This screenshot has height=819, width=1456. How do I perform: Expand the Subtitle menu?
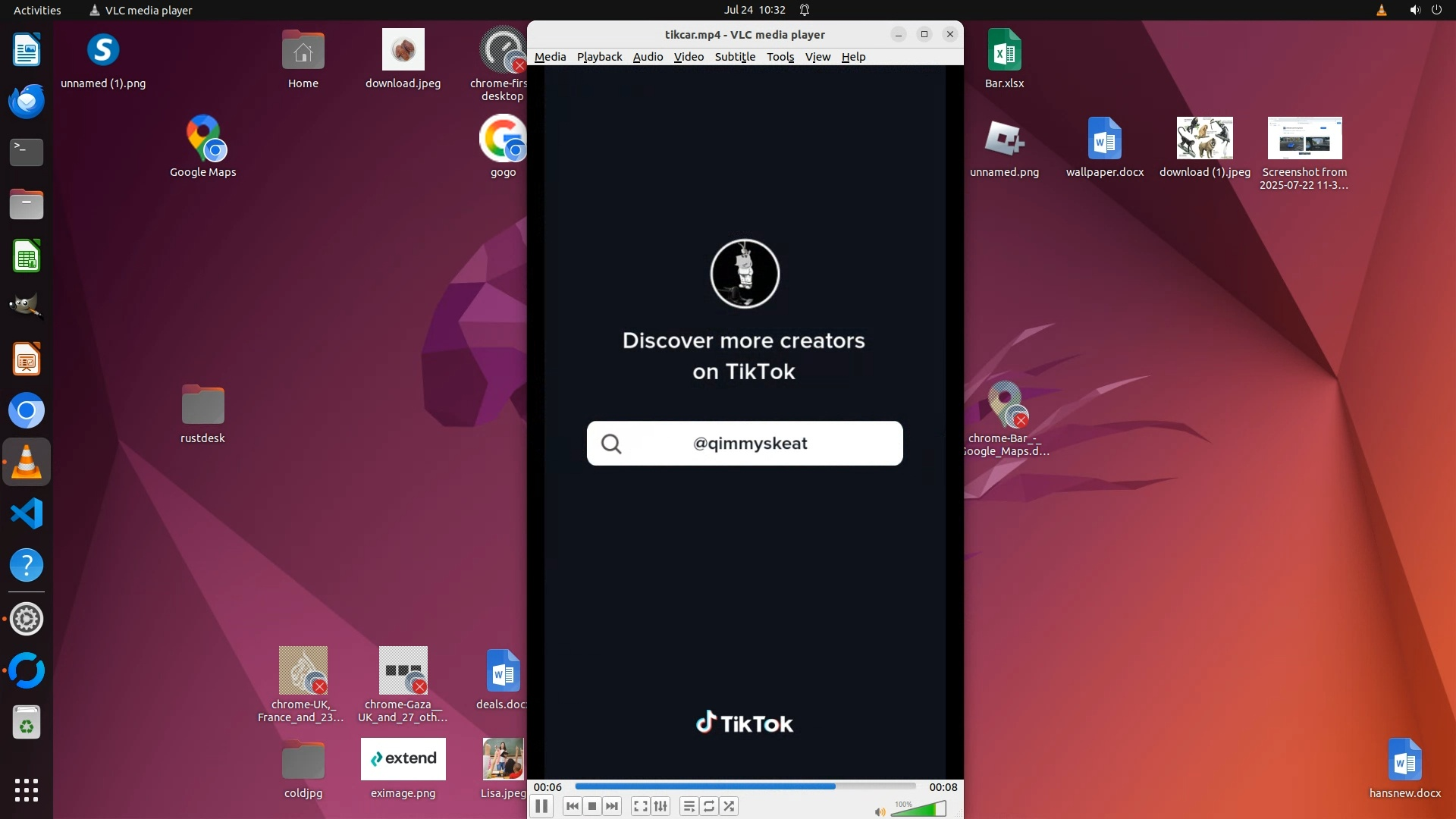coord(735,57)
